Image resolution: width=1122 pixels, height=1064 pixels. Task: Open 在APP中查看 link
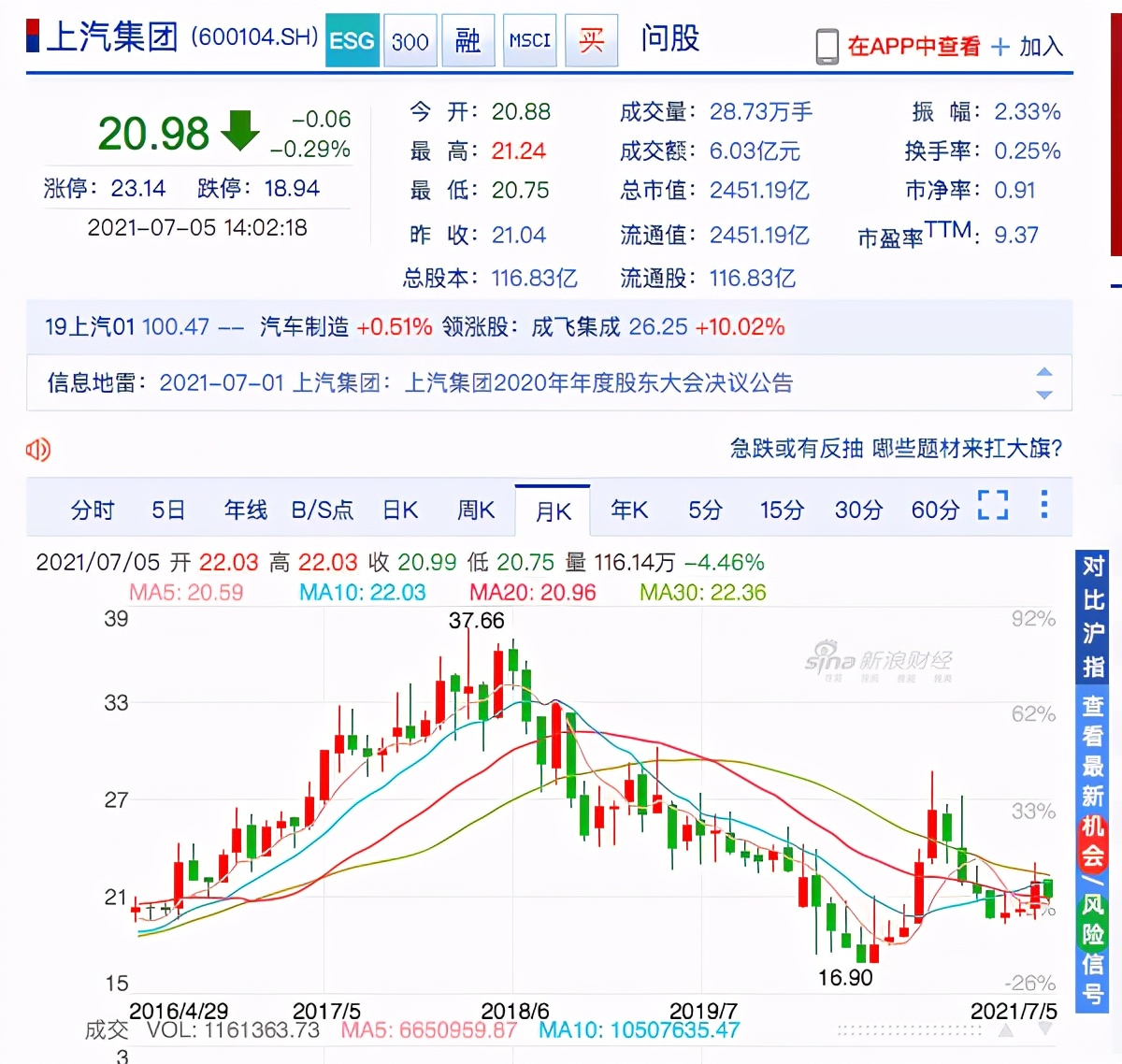click(913, 46)
